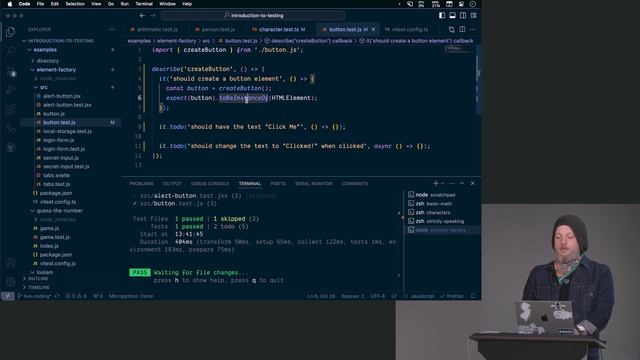This screenshot has width=640, height=360.
Task: Toggle secondary sidebar visibility
Action: (x=463, y=16)
